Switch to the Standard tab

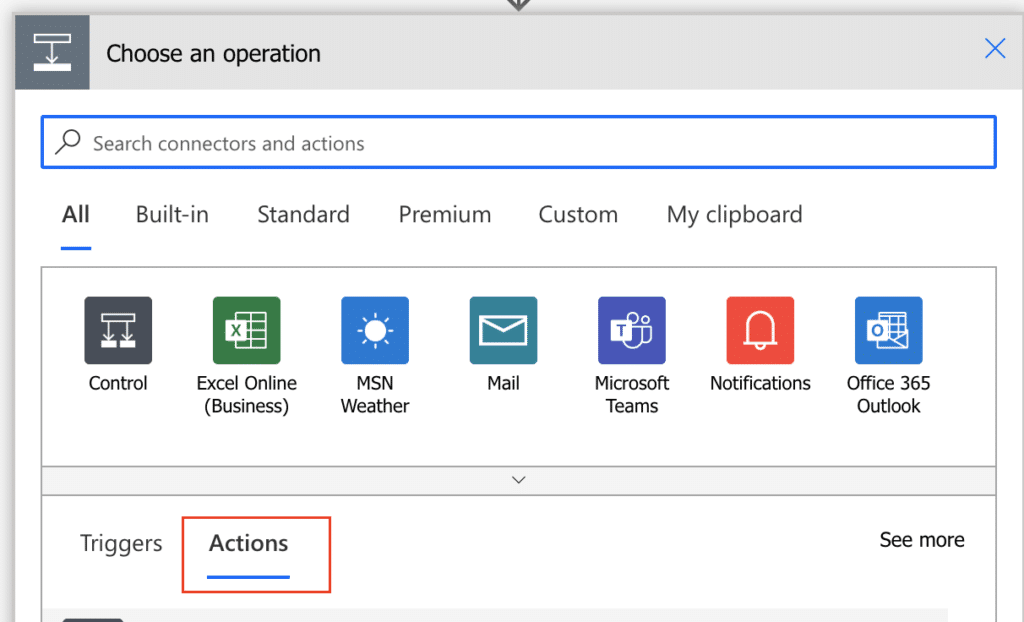click(x=303, y=214)
